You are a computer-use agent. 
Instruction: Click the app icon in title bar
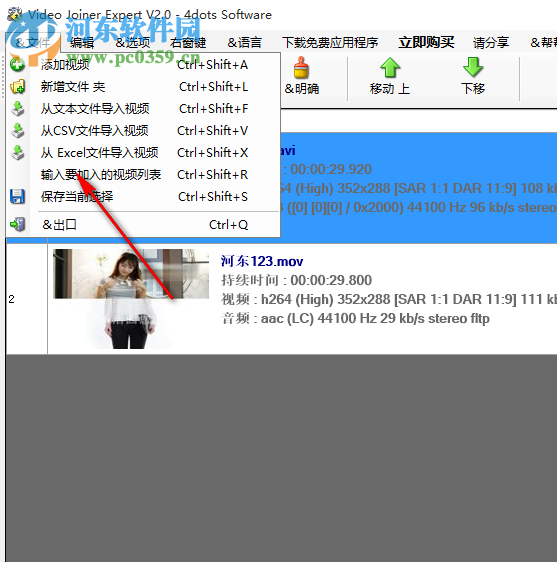(14, 14)
